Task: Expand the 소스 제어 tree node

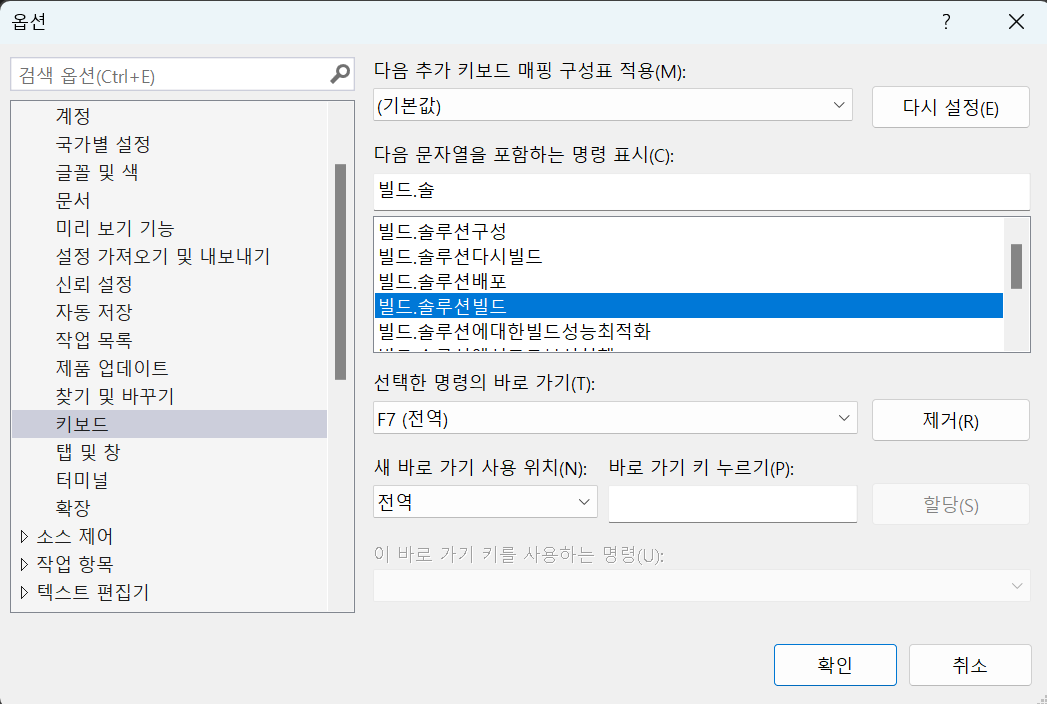Action: 25,536
